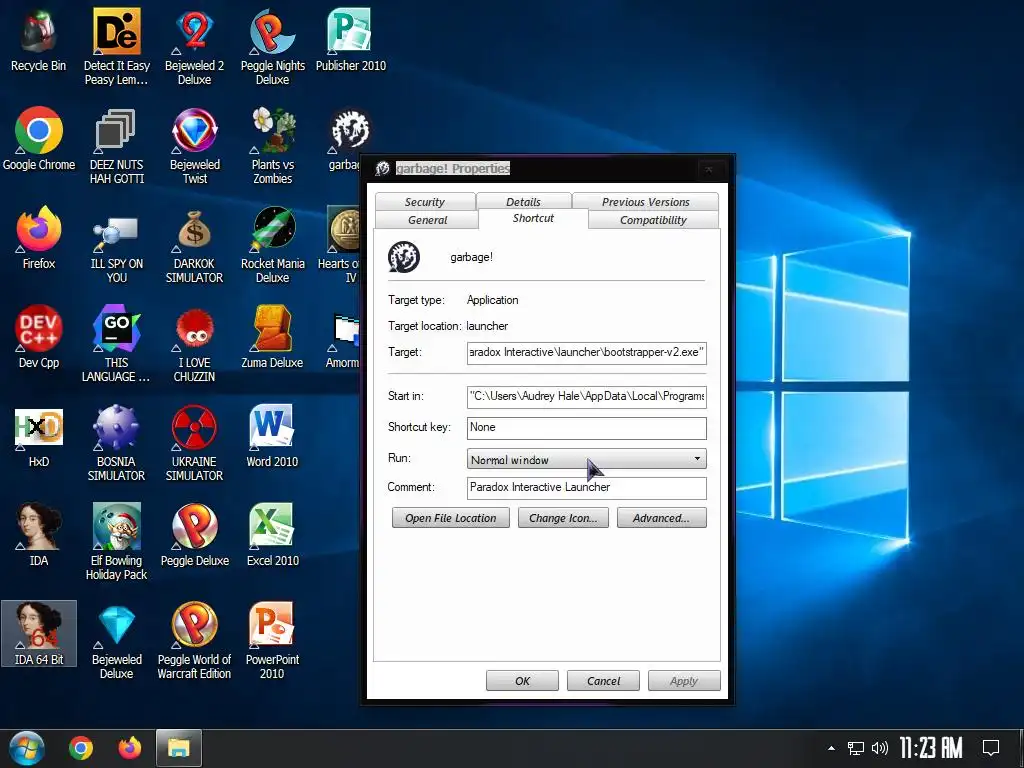The height and width of the screenshot is (768, 1024).
Task: Select Peggle Deluxe desktop icon
Action: click(x=195, y=536)
